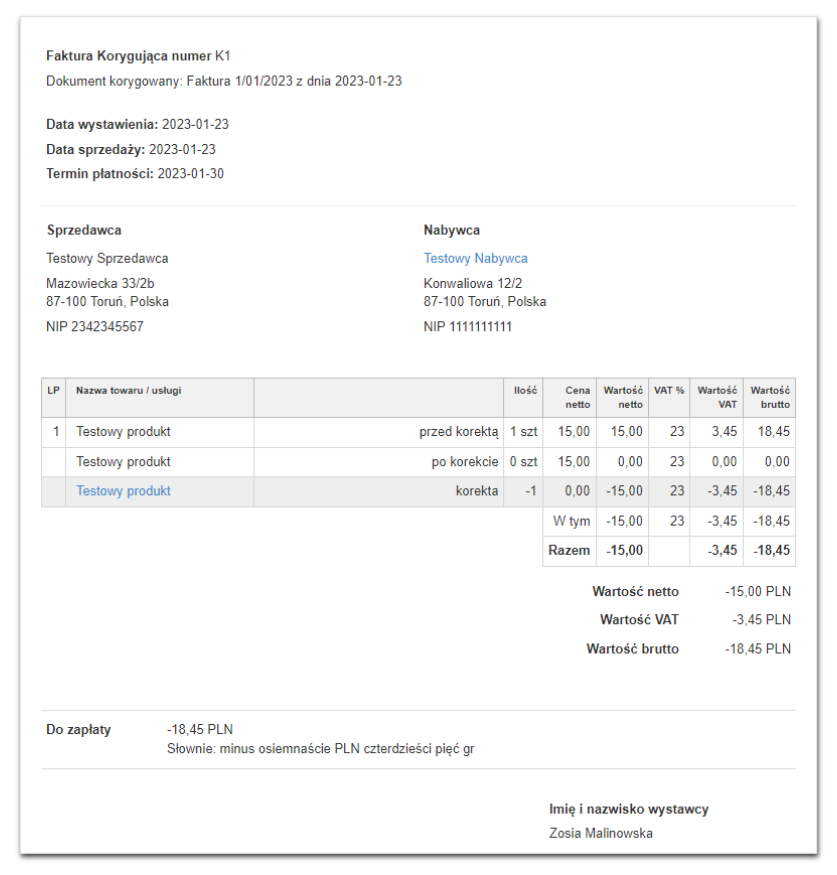Open the Testowy Nabywca buyer link

475,258
